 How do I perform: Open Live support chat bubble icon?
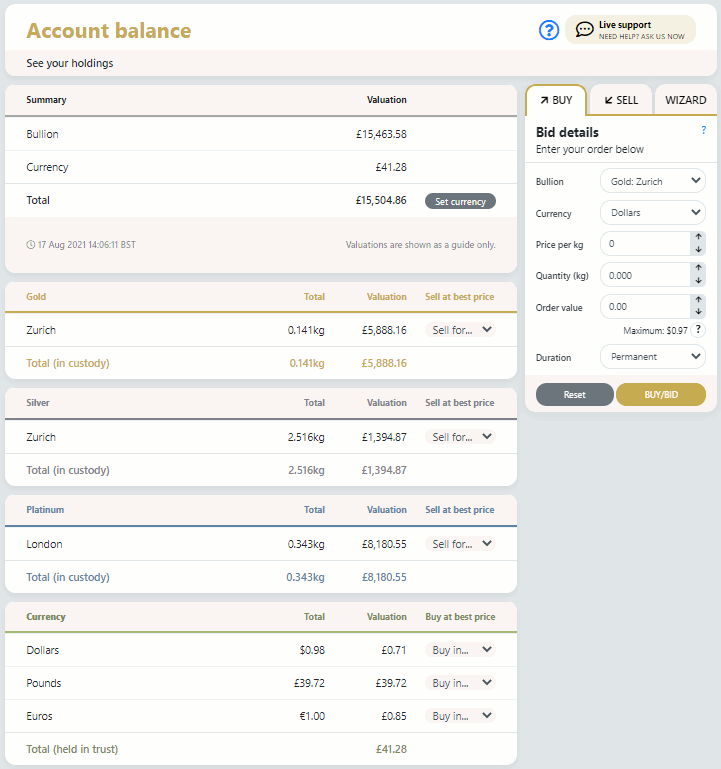click(x=584, y=29)
